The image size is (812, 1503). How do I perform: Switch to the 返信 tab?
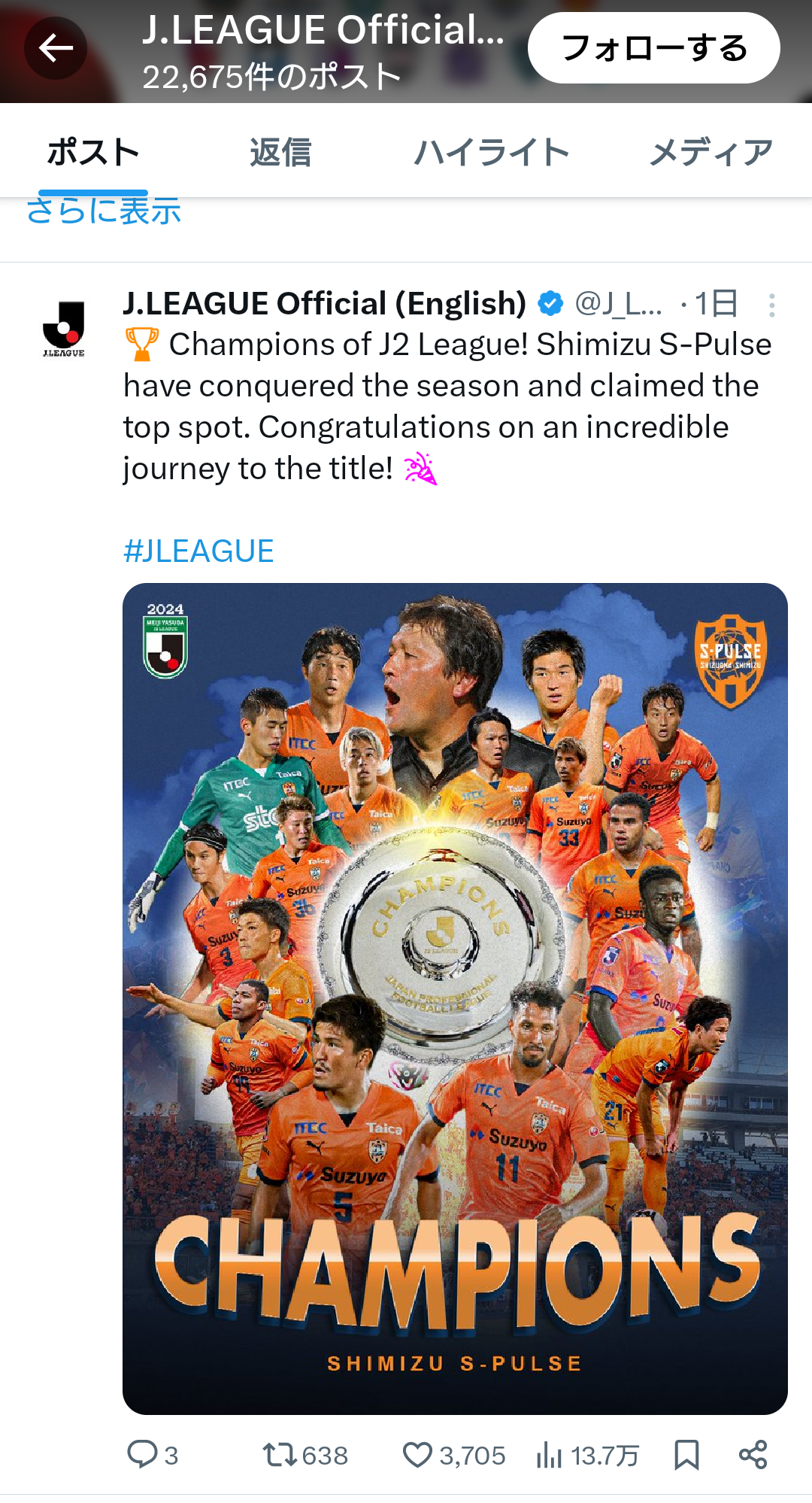[x=280, y=153]
